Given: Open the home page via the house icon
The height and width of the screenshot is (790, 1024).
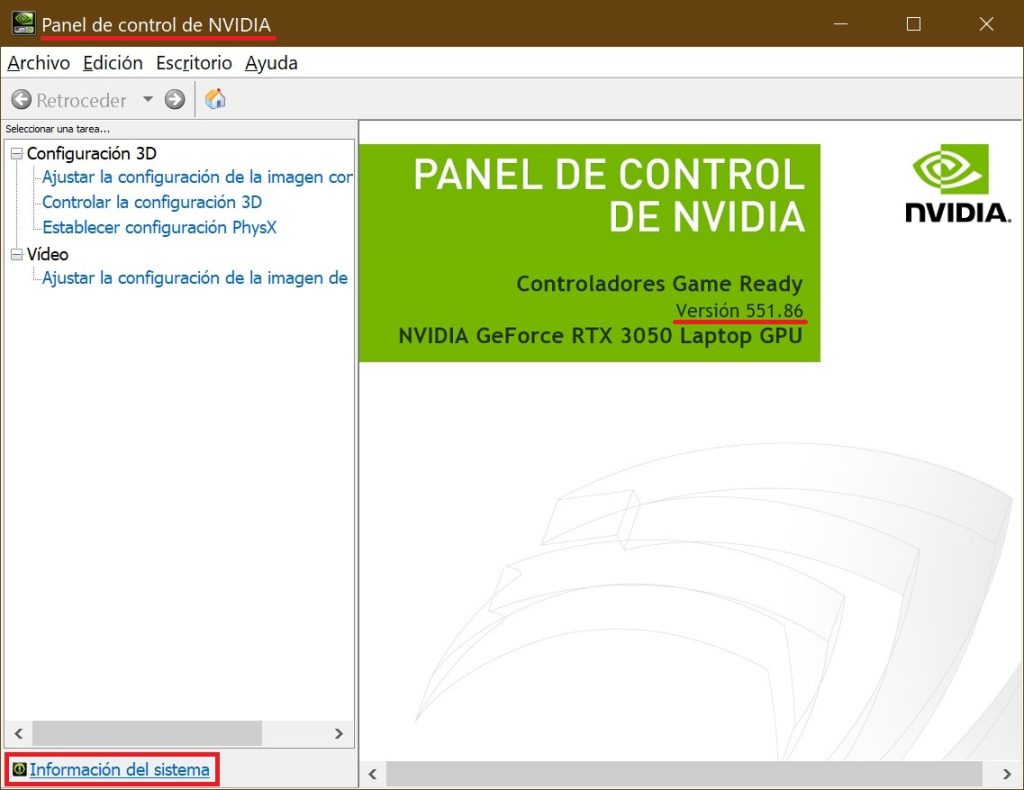Looking at the screenshot, I should click(x=215, y=100).
